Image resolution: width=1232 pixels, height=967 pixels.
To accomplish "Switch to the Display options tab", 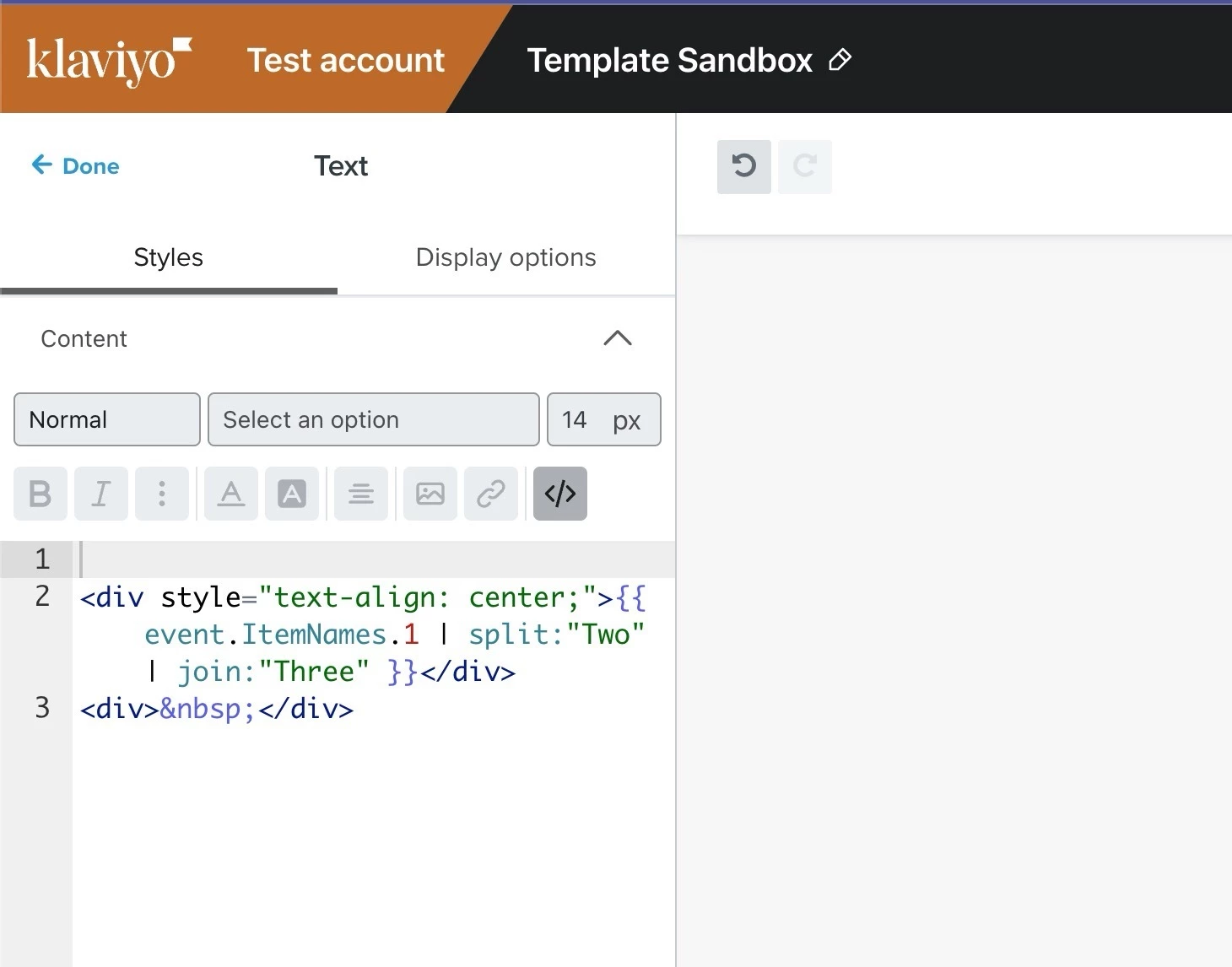I will [x=506, y=257].
